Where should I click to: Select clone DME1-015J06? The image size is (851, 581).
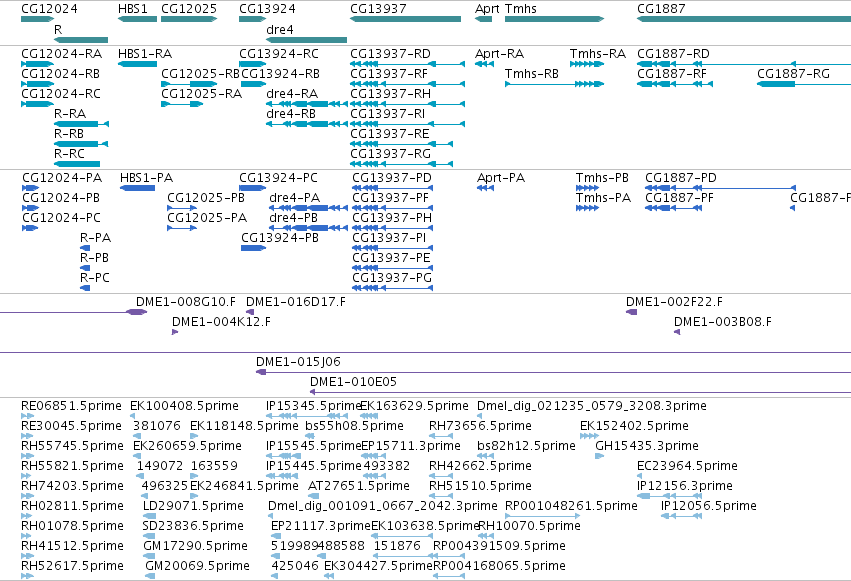pyautogui.click(x=299, y=362)
